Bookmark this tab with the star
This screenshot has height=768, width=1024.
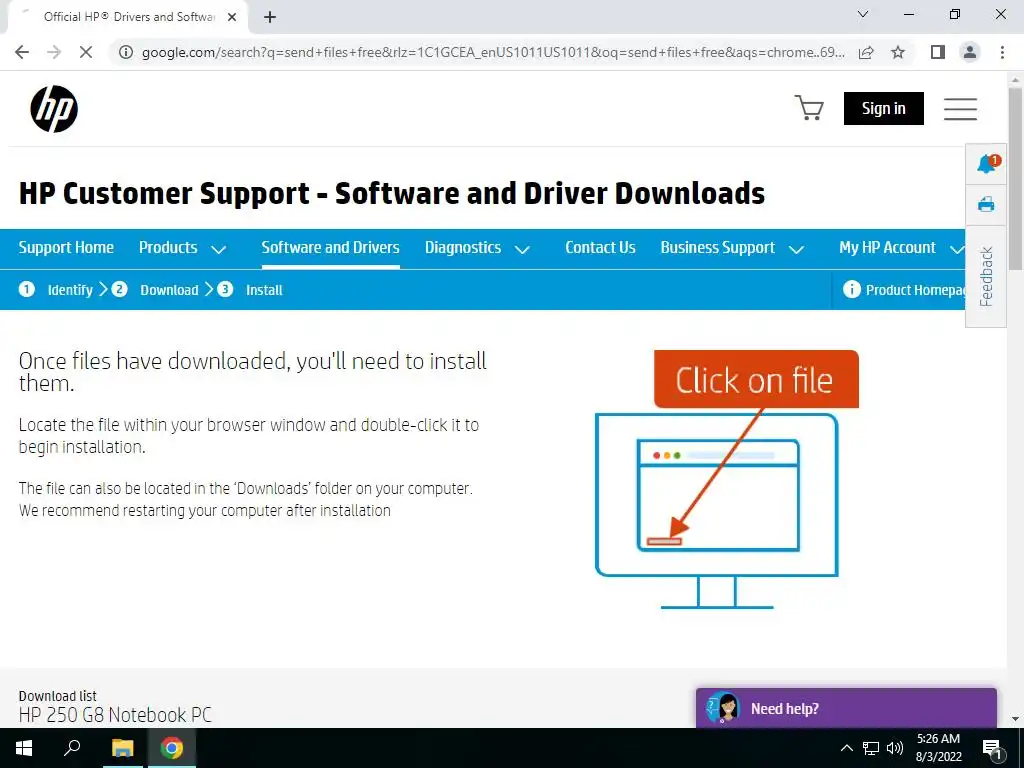click(898, 52)
